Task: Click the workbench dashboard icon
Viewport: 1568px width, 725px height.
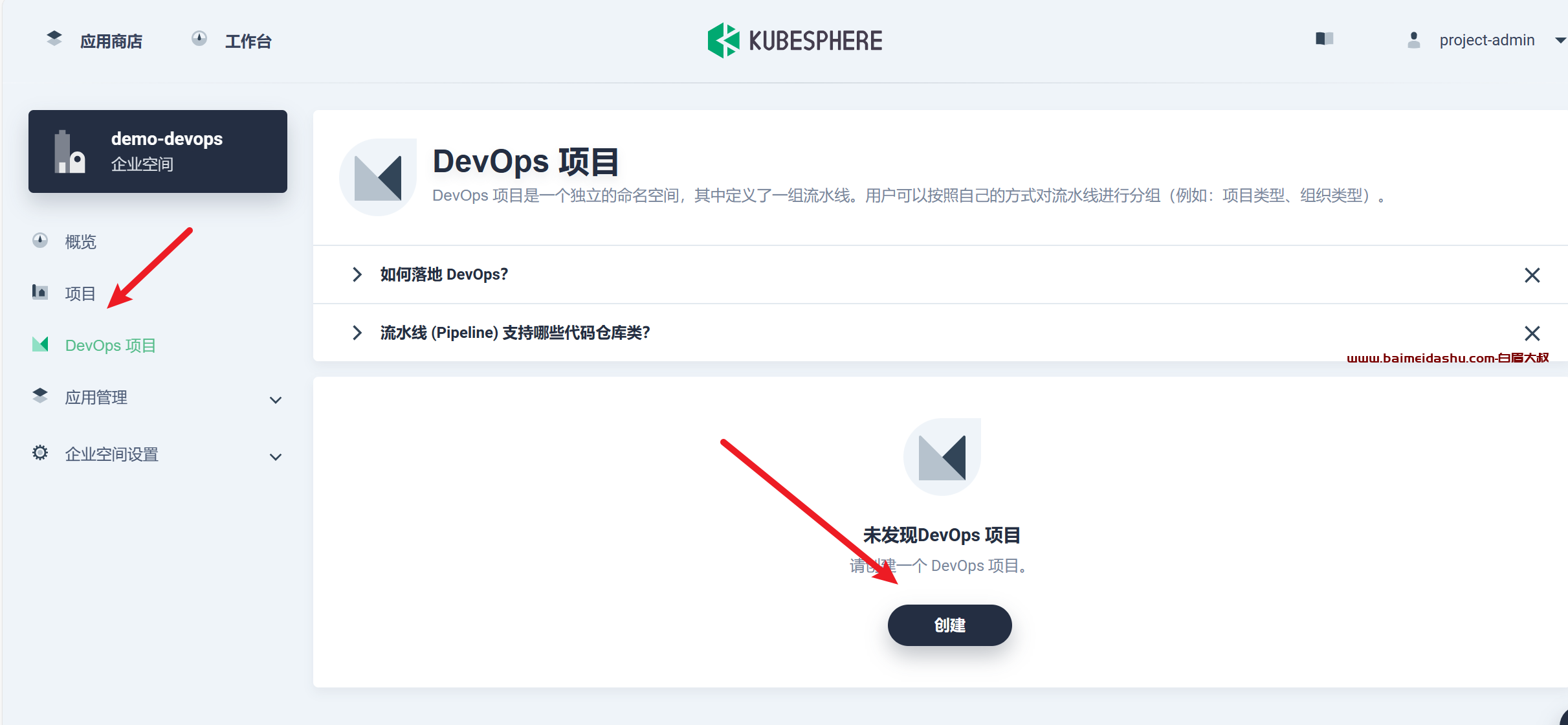Action: coord(199,39)
